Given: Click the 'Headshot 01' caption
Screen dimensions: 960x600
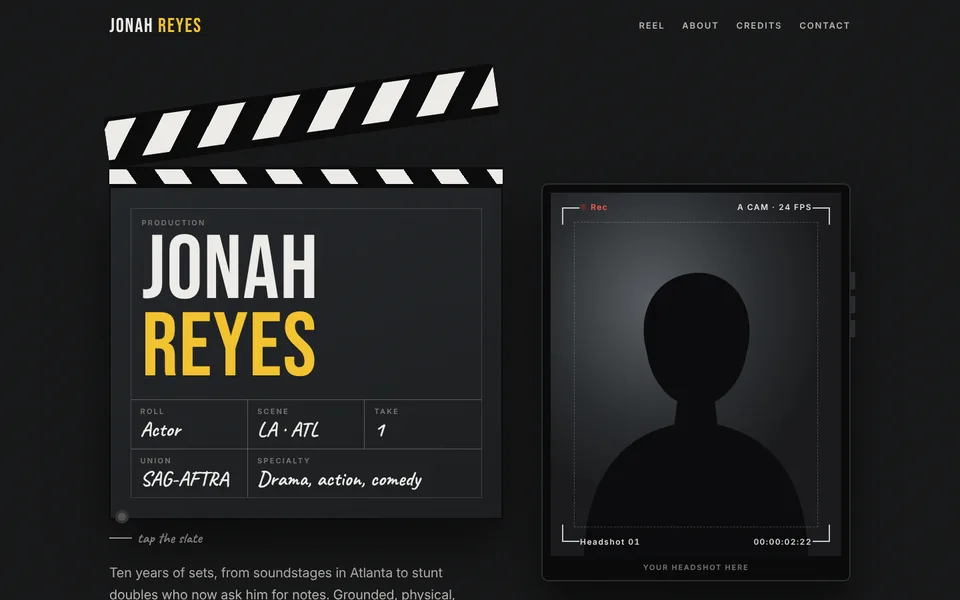Looking at the screenshot, I should pos(609,542).
